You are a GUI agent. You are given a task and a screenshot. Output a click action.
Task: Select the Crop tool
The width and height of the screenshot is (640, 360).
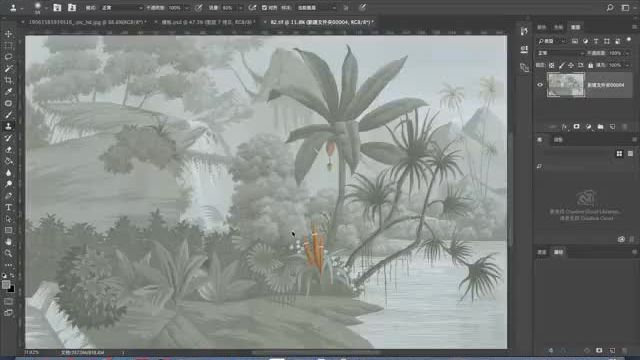(8, 80)
